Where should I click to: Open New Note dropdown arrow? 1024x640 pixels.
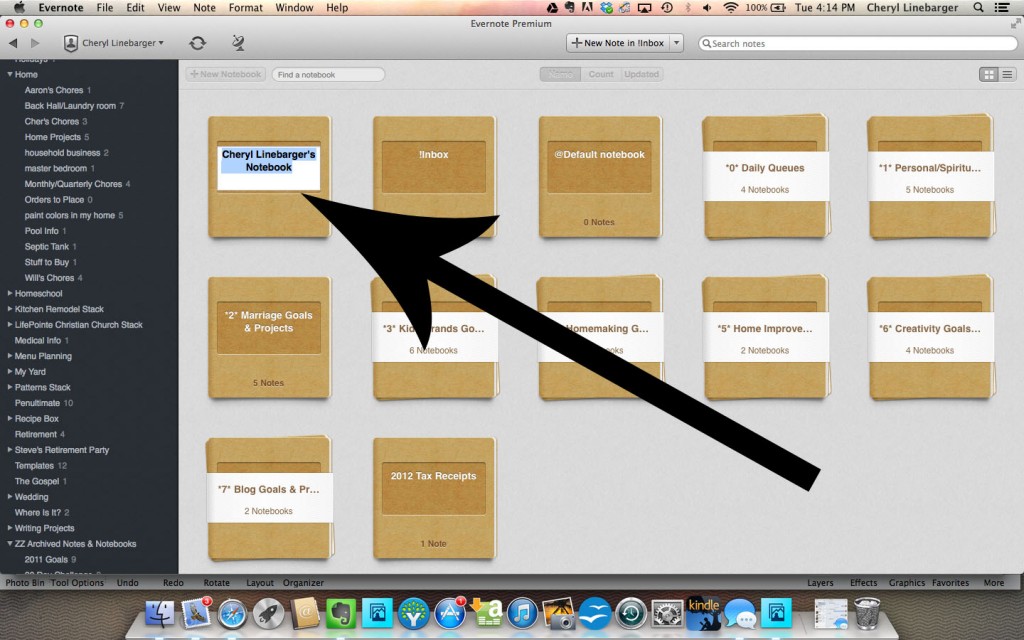tap(677, 43)
